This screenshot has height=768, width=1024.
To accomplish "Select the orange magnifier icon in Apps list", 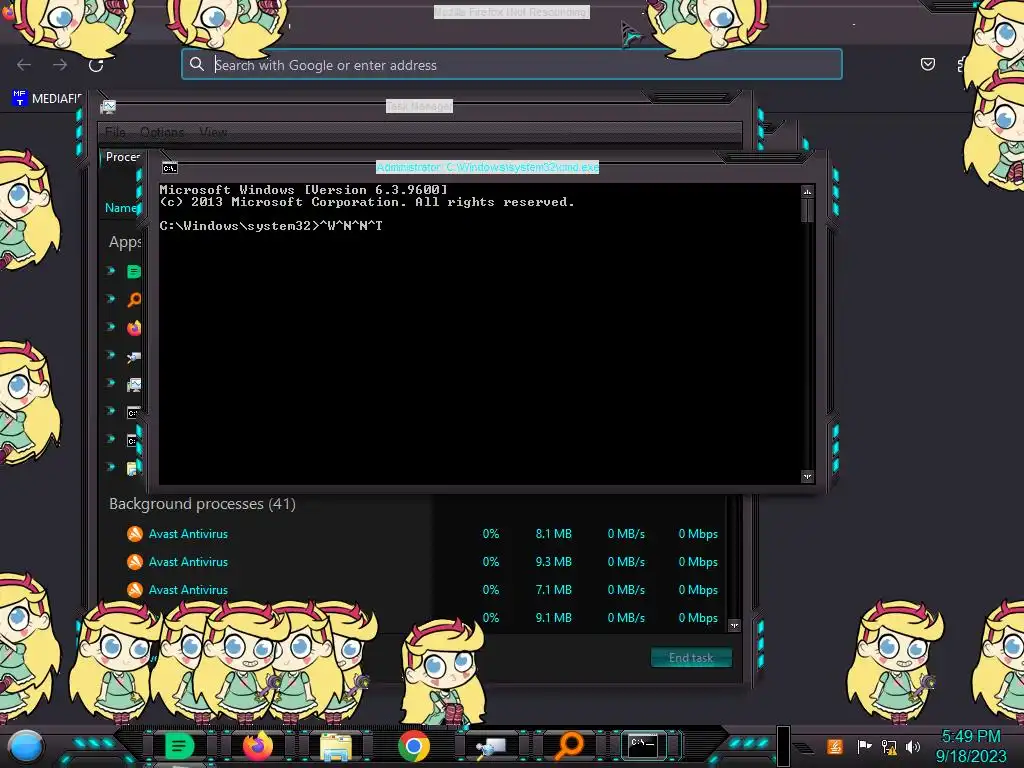I will (x=134, y=300).
